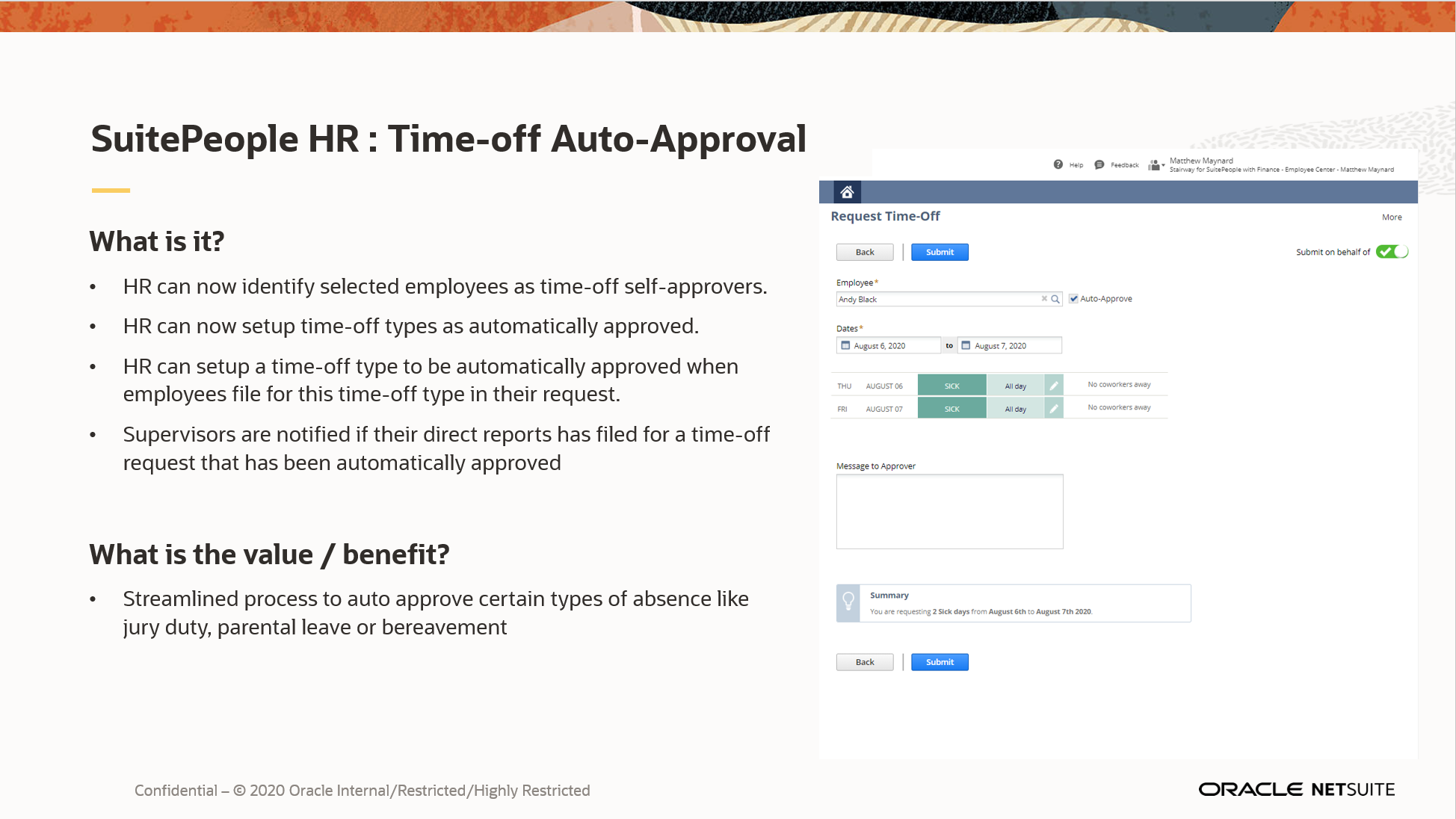Click the August 6, 2020 start date field
The image size is (1456, 819).
[889, 345]
